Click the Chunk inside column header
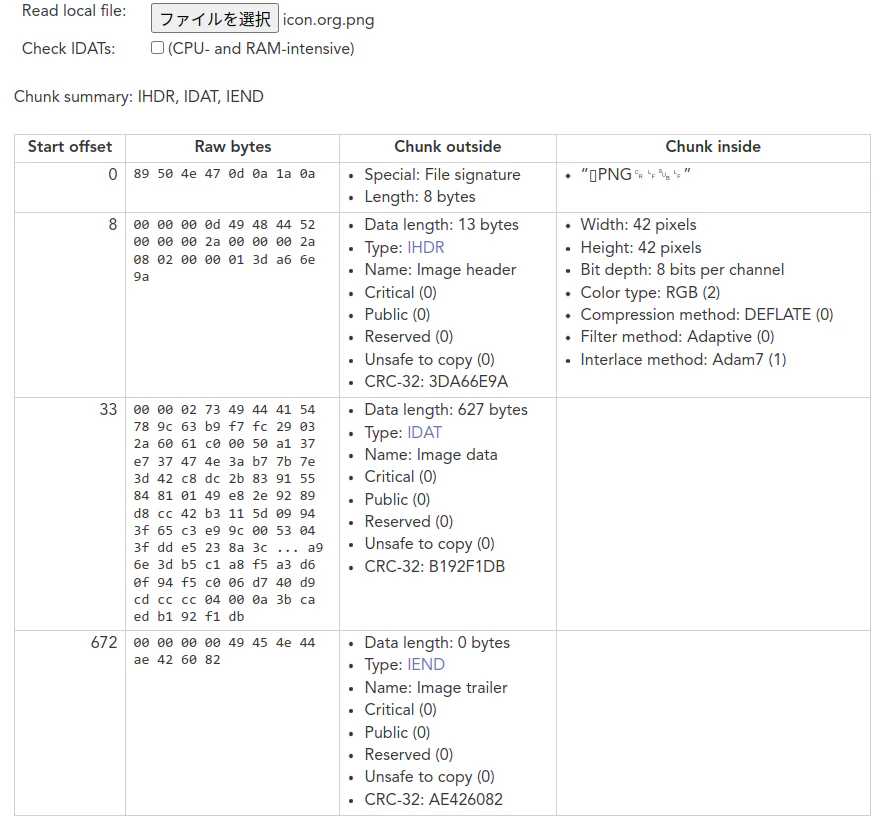The height and width of the screenshot is (834, 885). point(713,147)
